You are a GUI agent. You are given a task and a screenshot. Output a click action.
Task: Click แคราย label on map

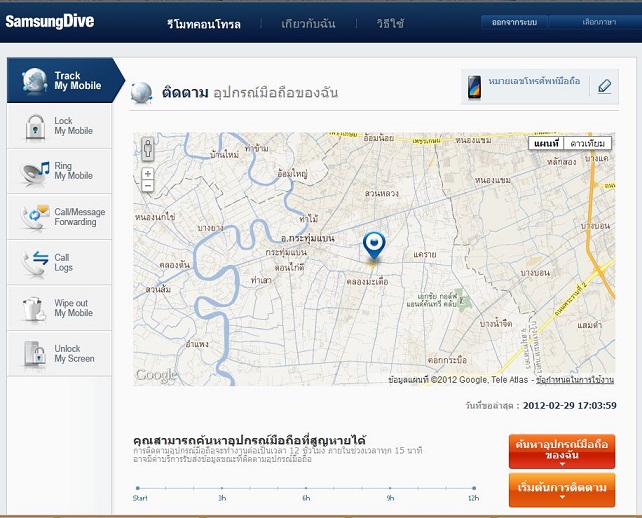pyautogui.click(x=425, y=254)
